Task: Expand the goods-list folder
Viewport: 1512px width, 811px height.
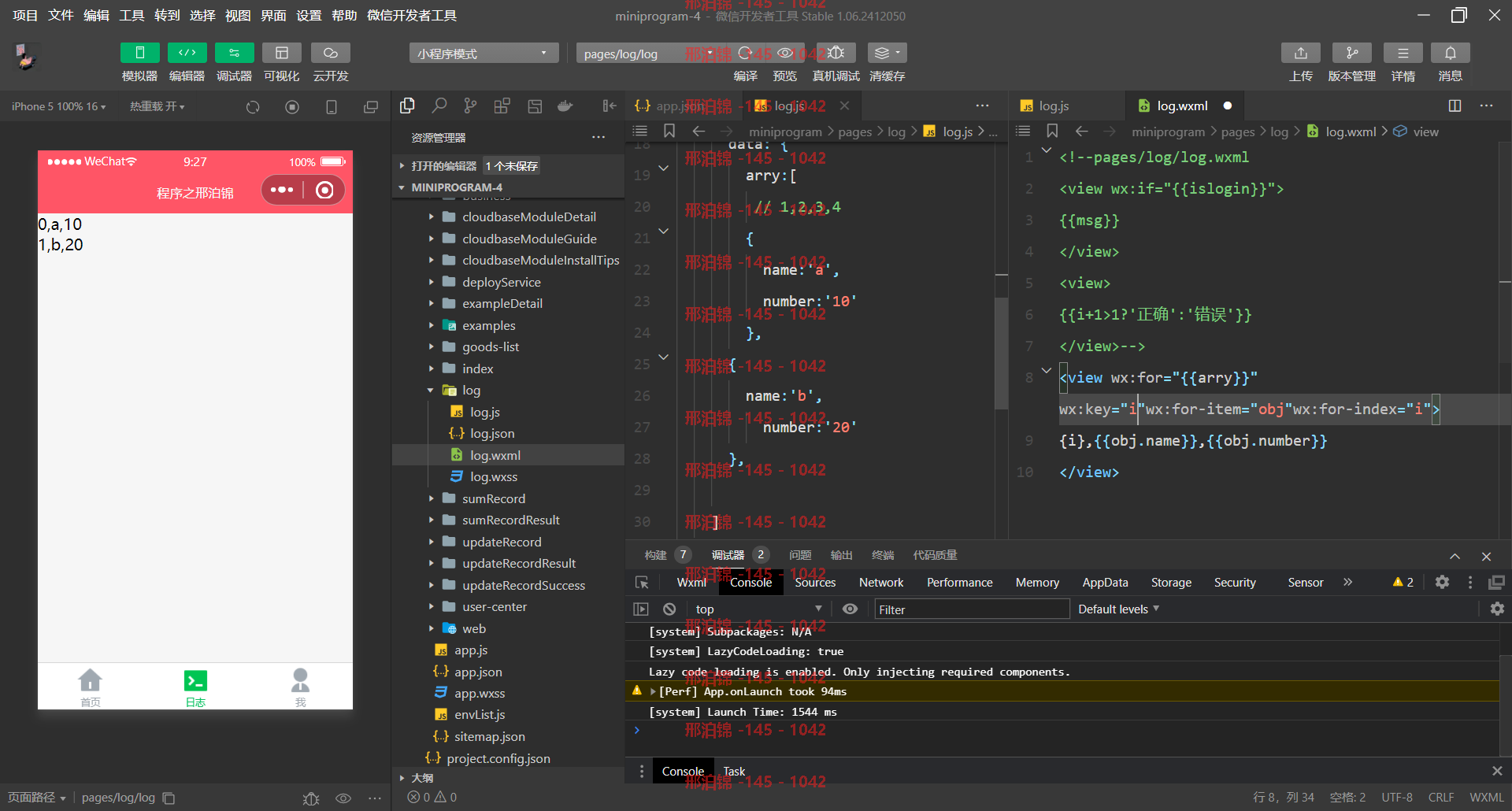Action: (x=508, y=346)
